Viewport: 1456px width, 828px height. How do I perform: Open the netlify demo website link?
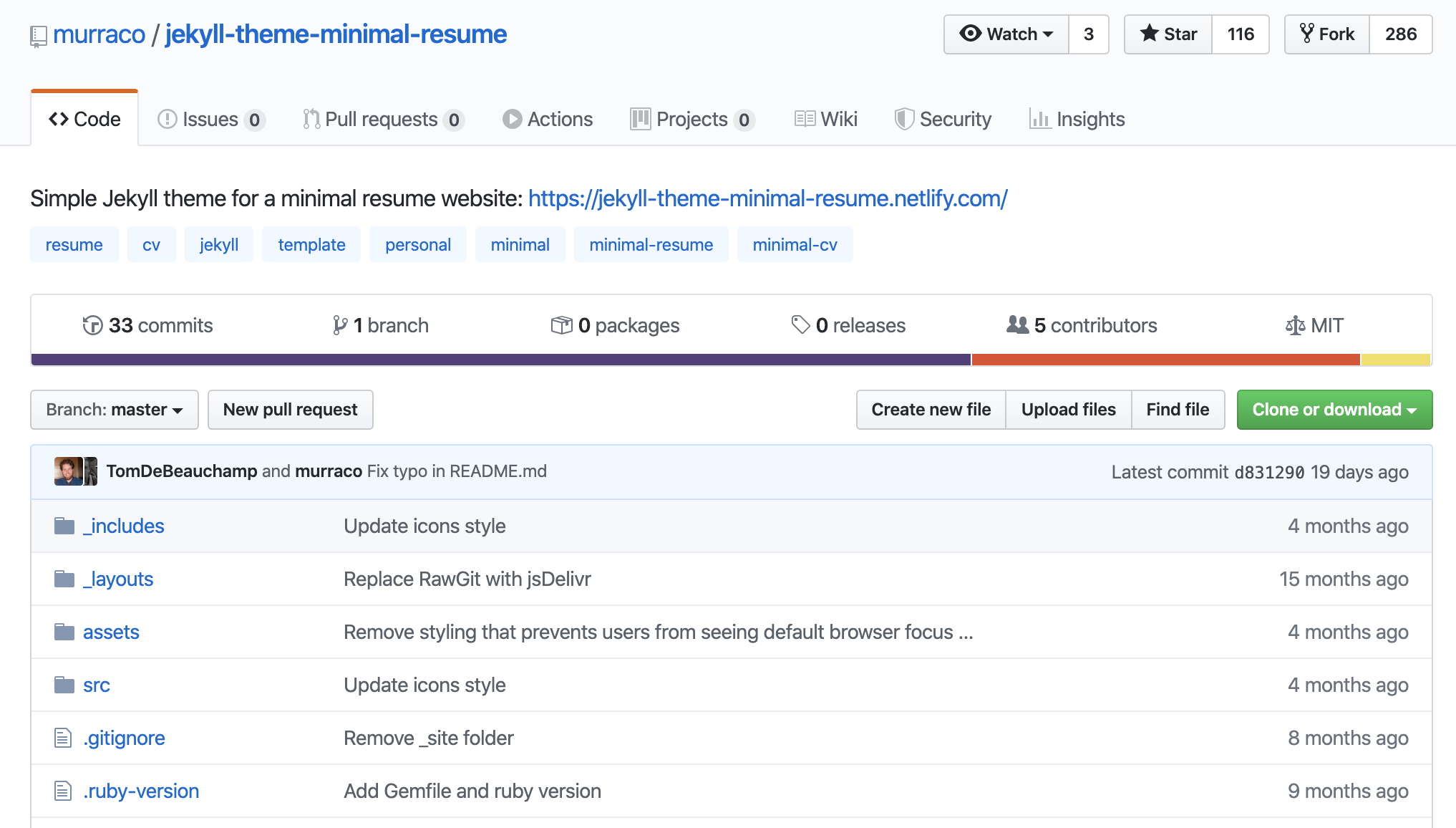(767, 198)
